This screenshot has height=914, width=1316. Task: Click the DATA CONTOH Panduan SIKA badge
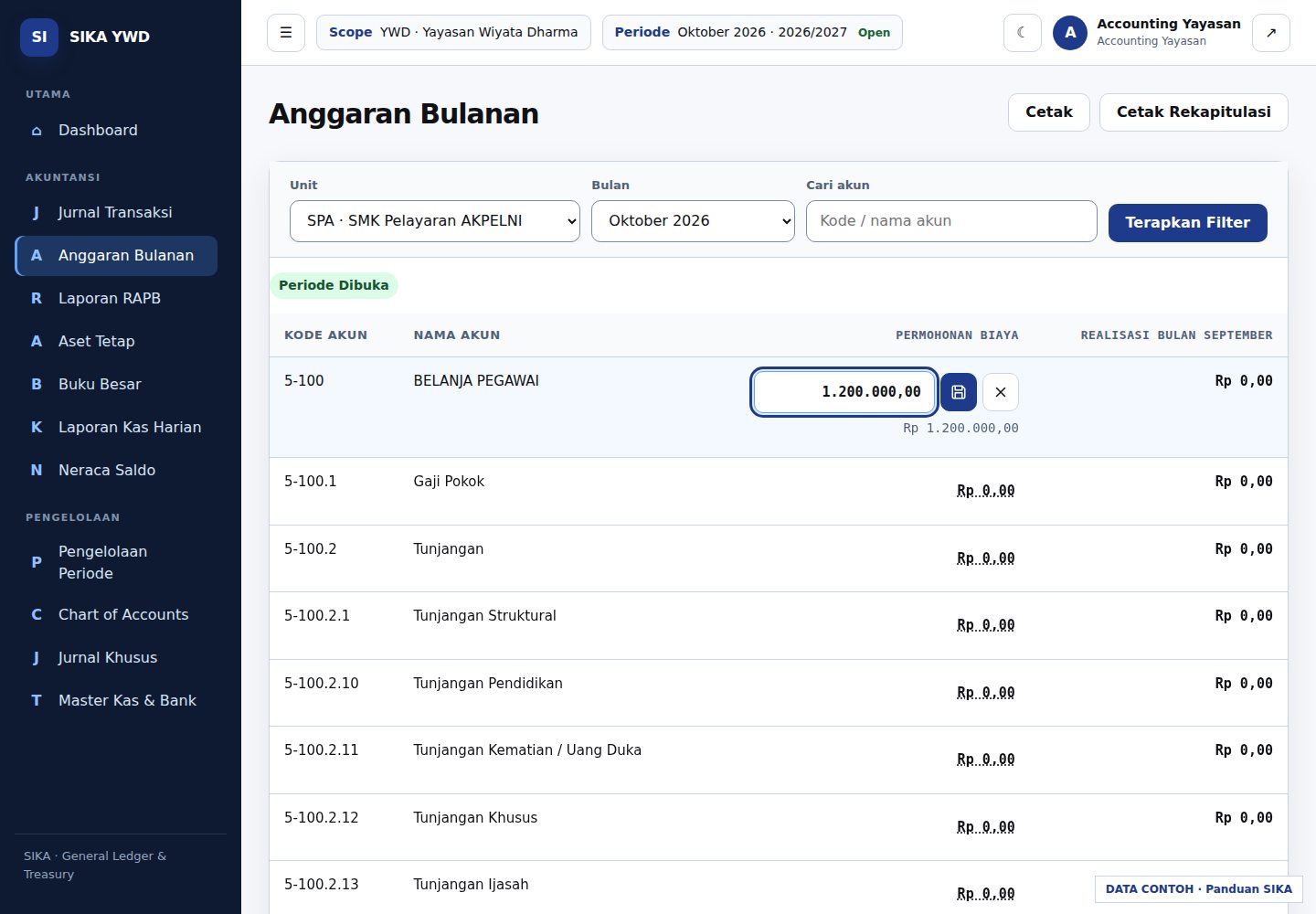[1199, 889]
